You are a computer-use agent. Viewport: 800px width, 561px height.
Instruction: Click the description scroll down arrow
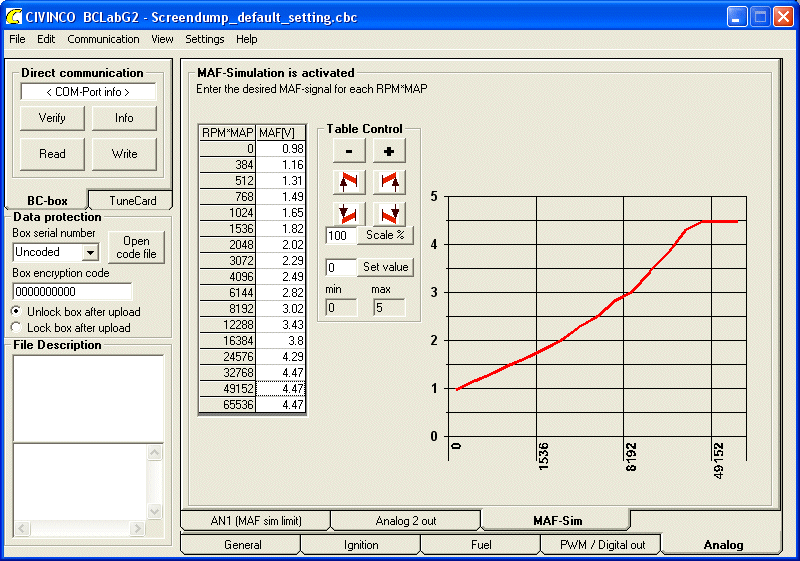tap(155, 512)
